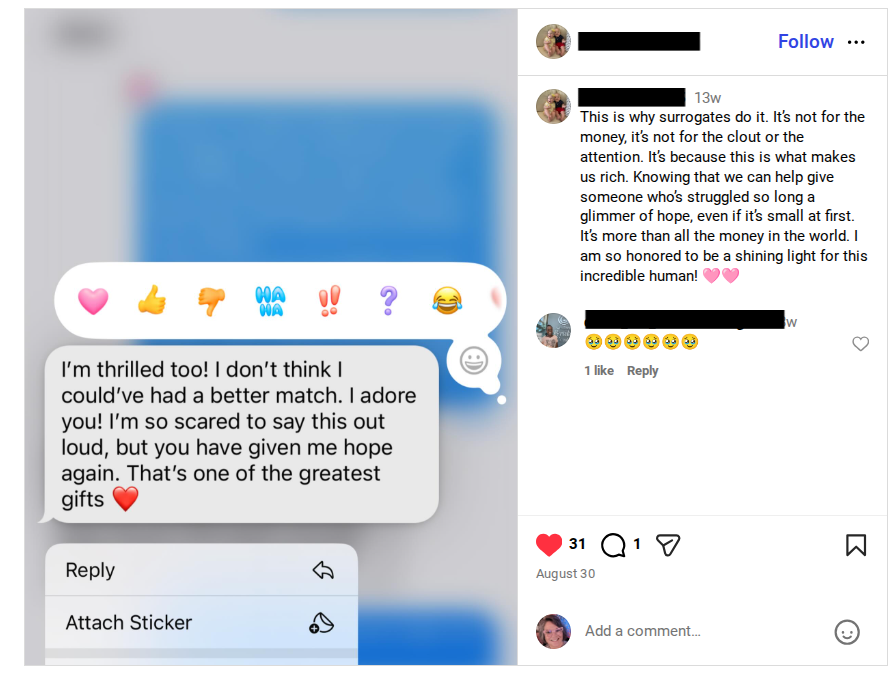Tap the thumbs down tapback reaction

click(x=211, y=301)
